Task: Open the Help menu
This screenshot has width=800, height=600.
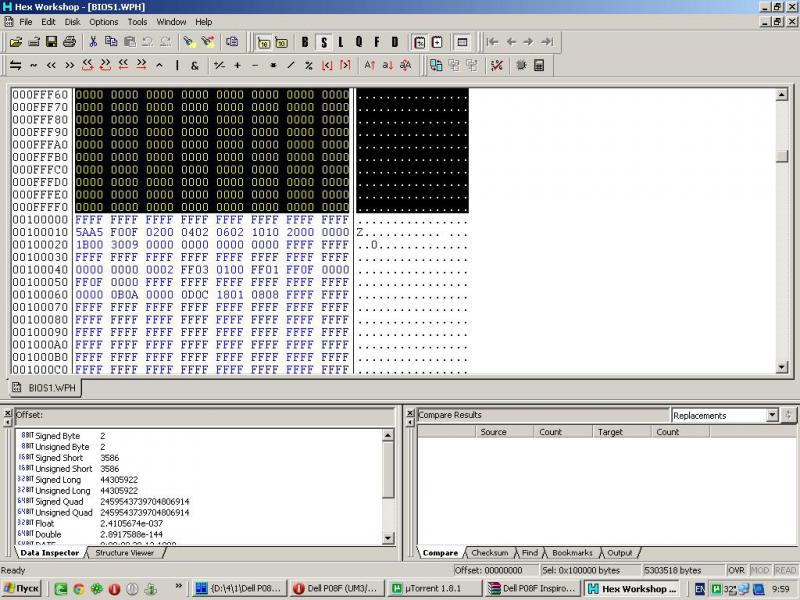Action: click(204, 22)
